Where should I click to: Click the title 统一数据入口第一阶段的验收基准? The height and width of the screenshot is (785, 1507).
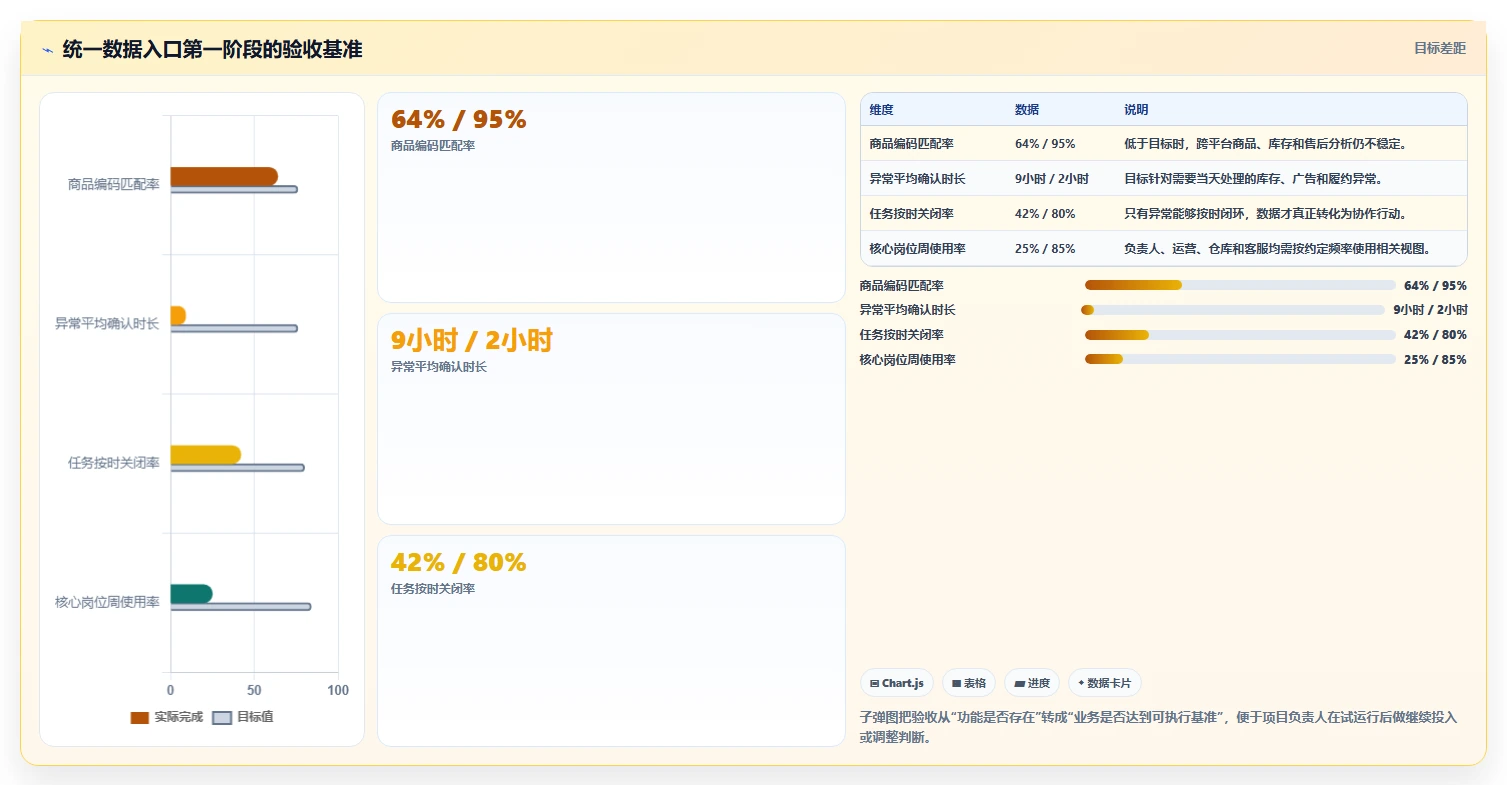212,49
